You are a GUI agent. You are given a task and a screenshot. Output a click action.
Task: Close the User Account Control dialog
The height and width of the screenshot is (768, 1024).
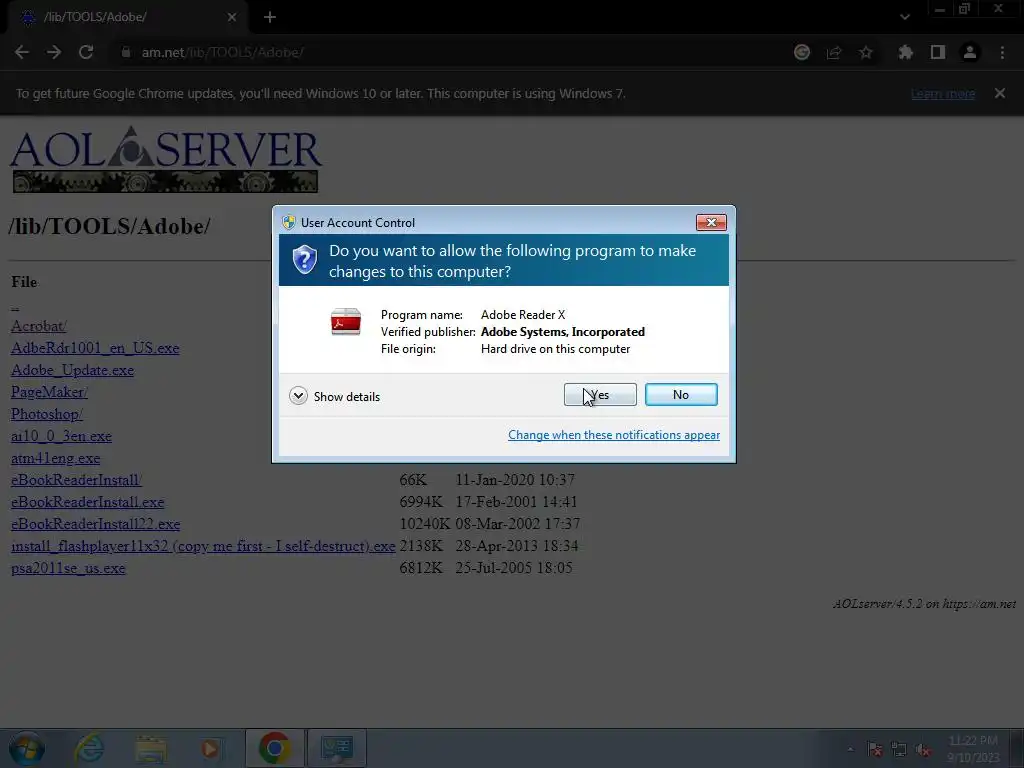(x=711, y=223)
